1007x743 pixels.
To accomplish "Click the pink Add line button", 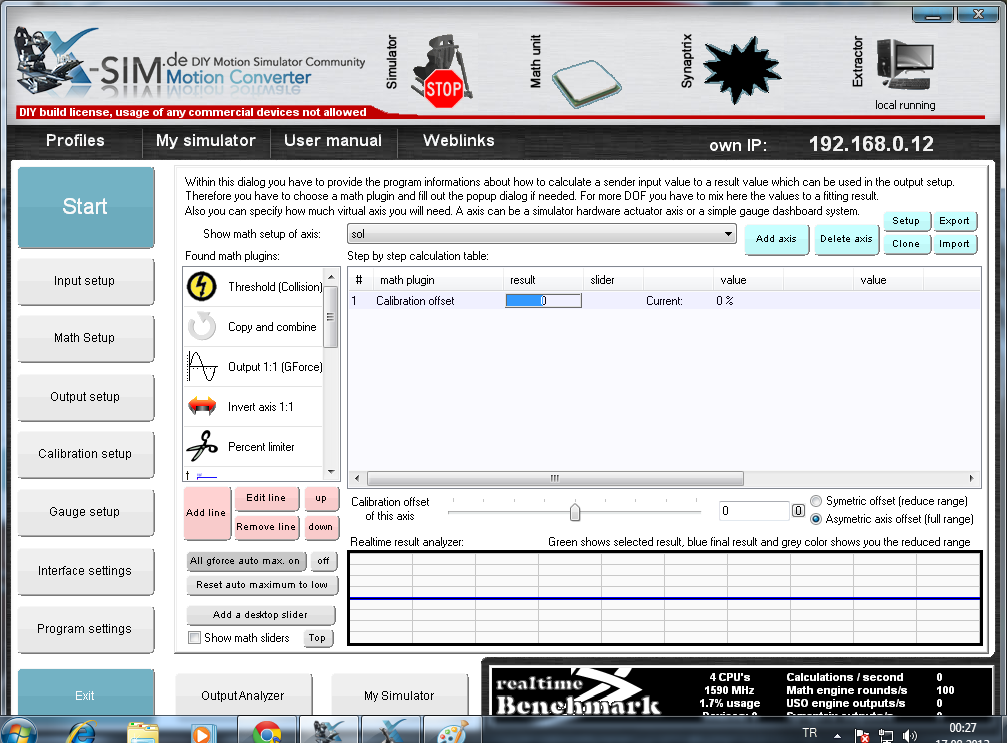I will point(206,512).
